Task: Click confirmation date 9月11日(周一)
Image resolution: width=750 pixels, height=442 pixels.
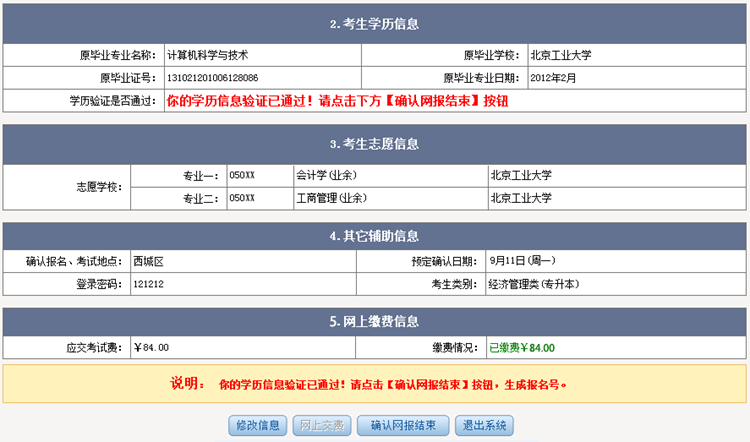Action: (x=524, y=261)
